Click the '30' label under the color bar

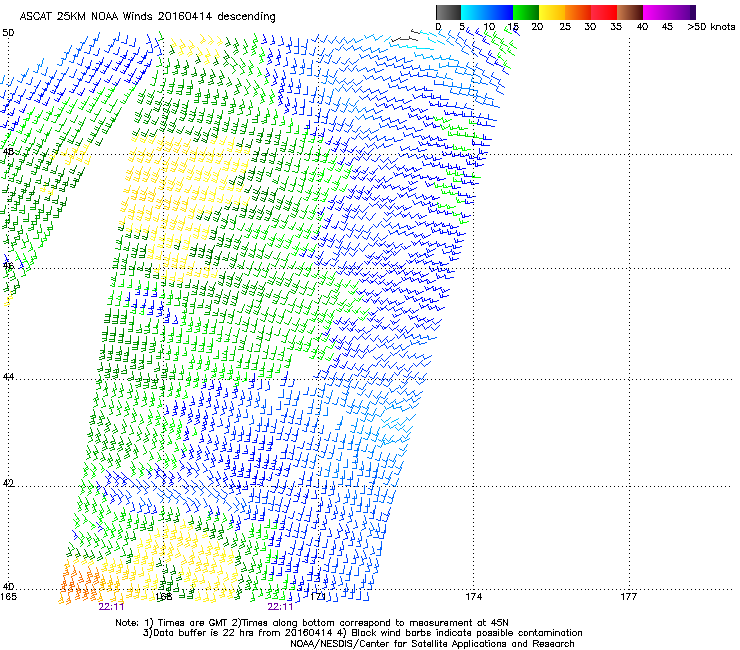pyautogui.click(x=590, y=27)
